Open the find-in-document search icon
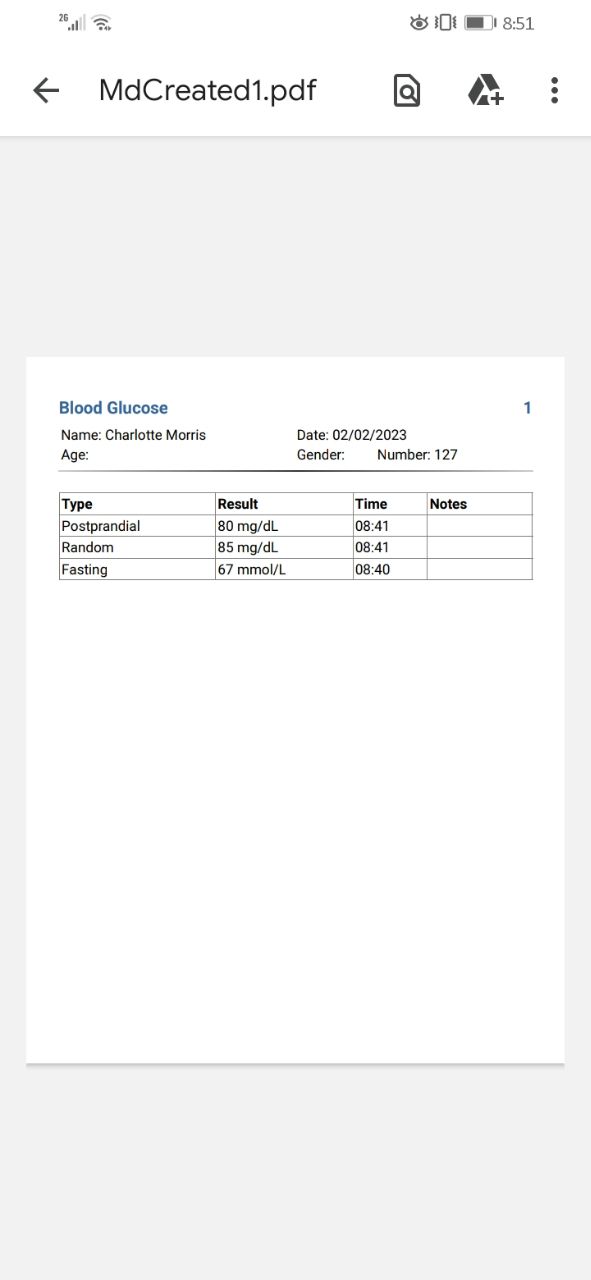 click(406, 91)
